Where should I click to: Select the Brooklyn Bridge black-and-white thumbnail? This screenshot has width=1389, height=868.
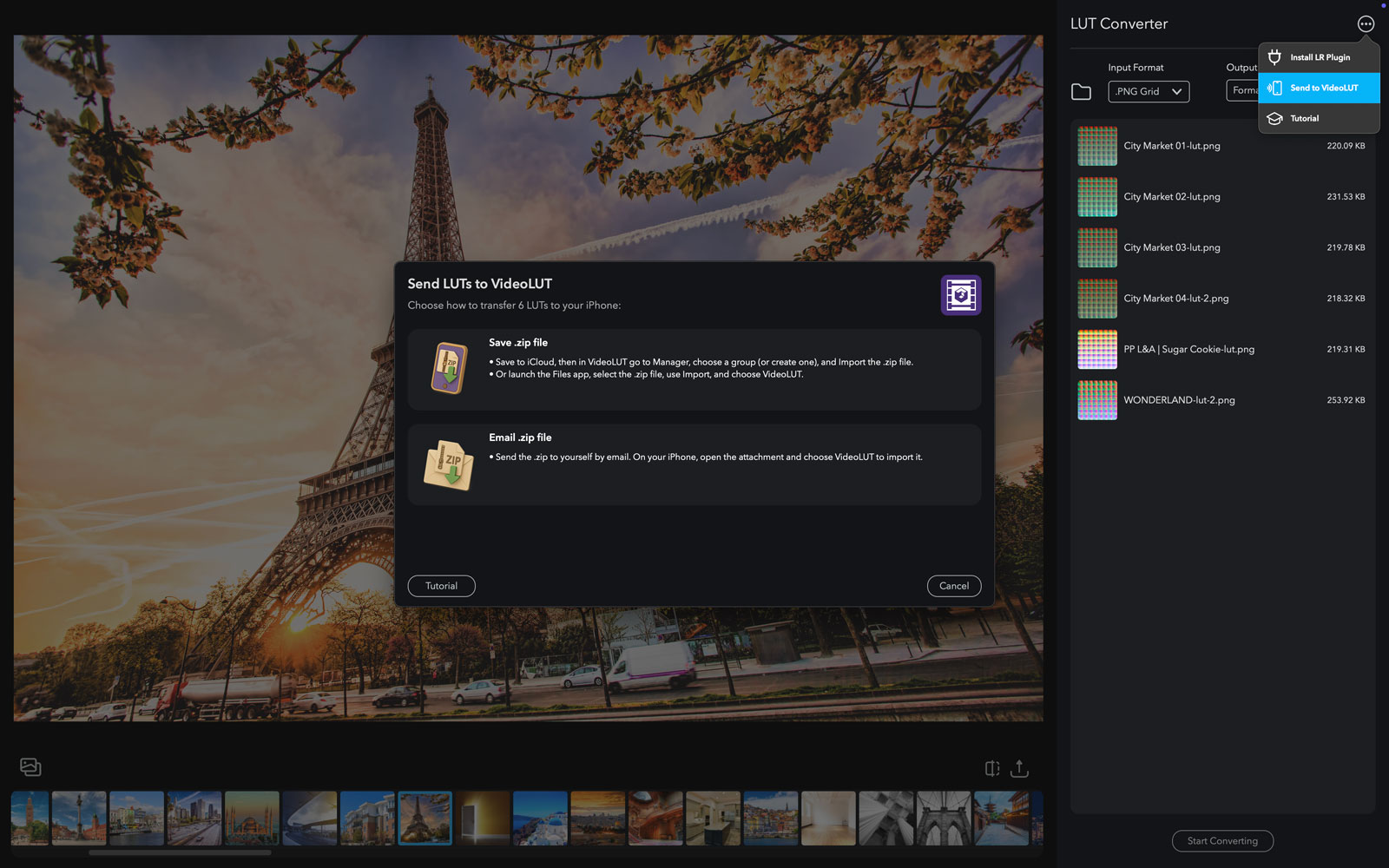point(944,819)
